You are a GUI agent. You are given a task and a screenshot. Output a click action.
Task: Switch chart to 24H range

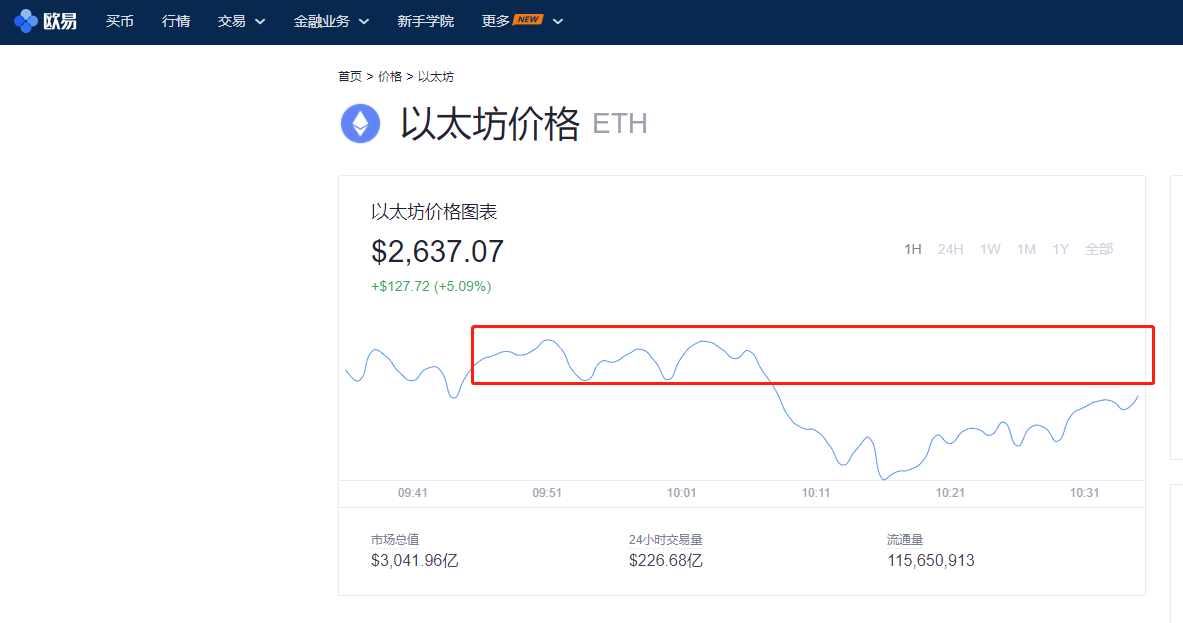950,249
